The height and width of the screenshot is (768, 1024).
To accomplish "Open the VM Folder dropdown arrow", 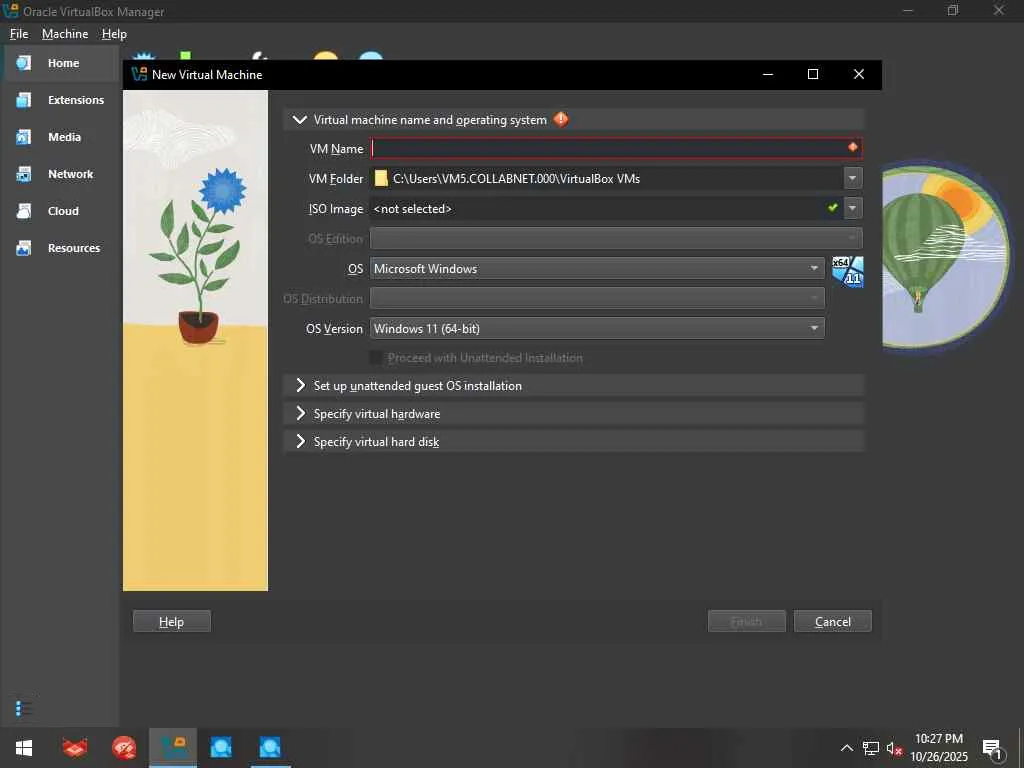I will coord(852,178).
